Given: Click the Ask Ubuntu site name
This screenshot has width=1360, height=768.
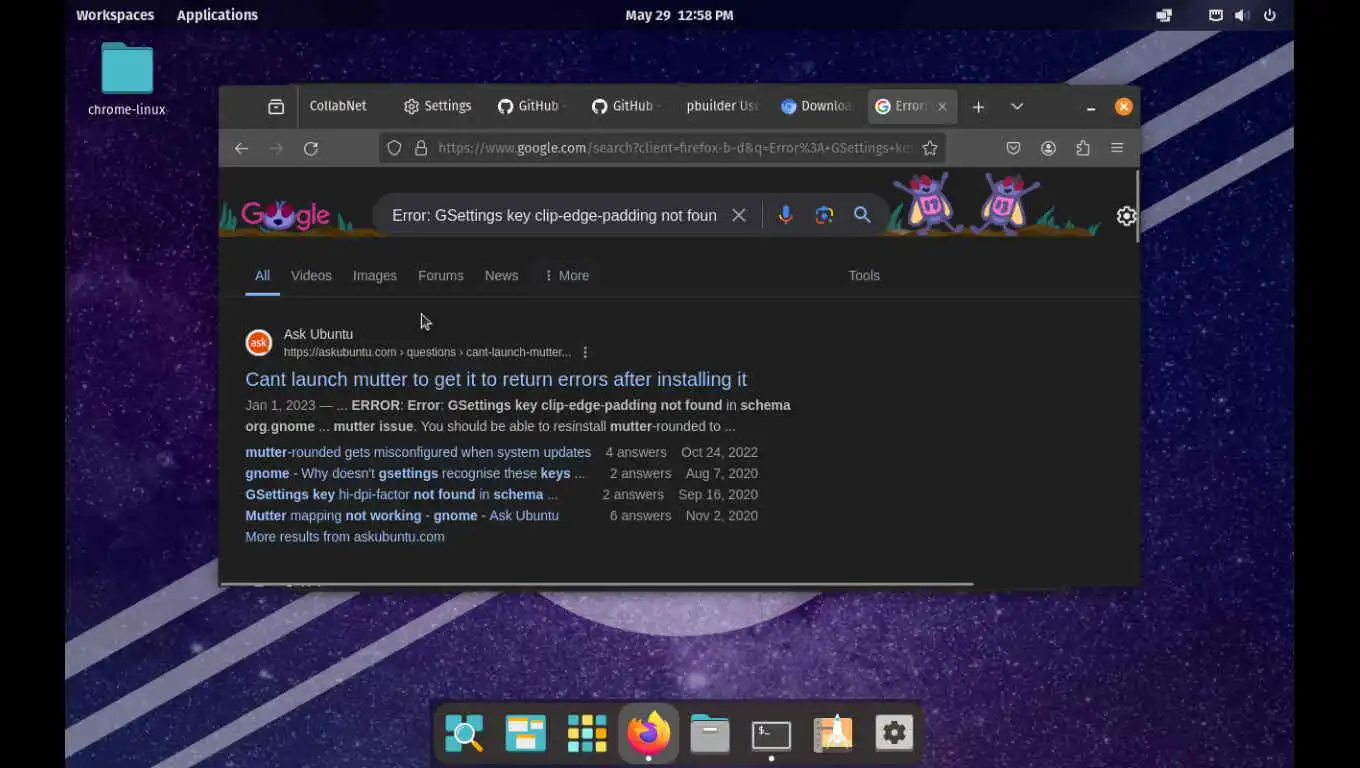Looking at the screenshot, I should pos(318,334).
